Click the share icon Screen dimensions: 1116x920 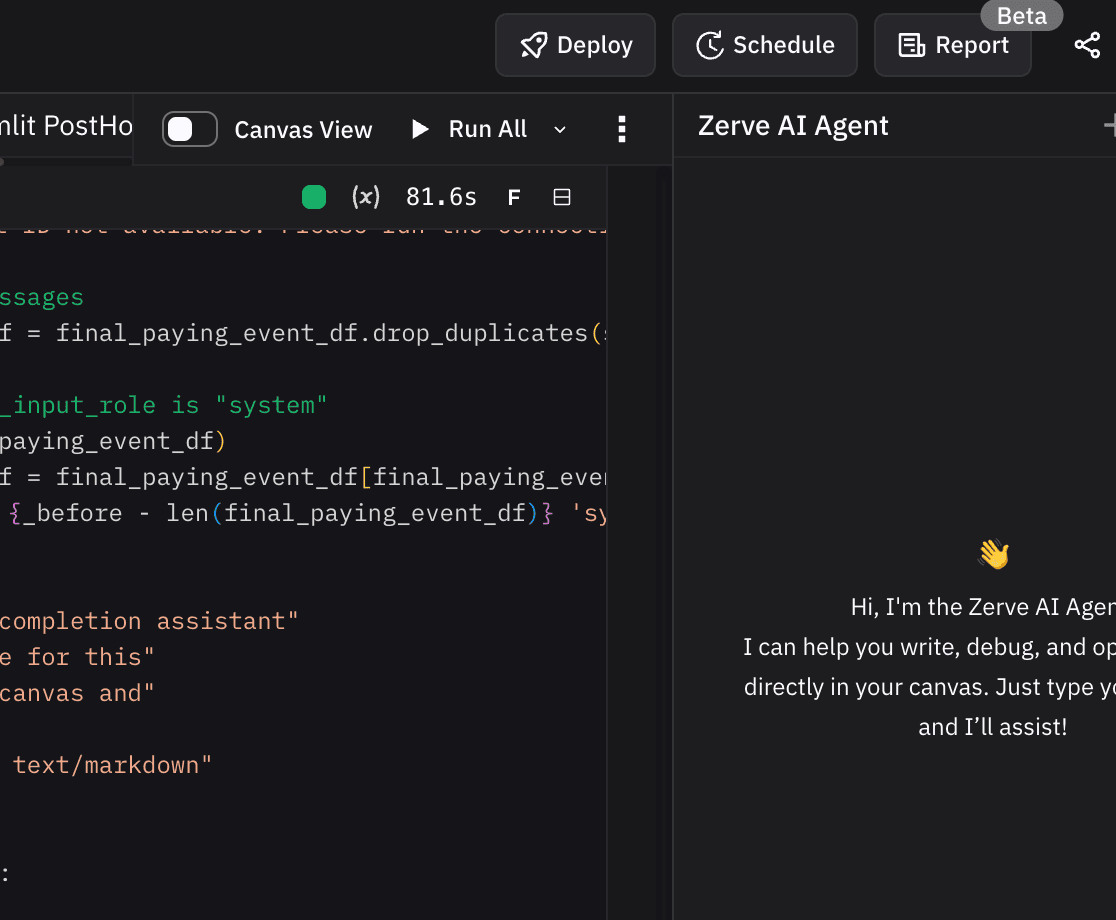1087,45
